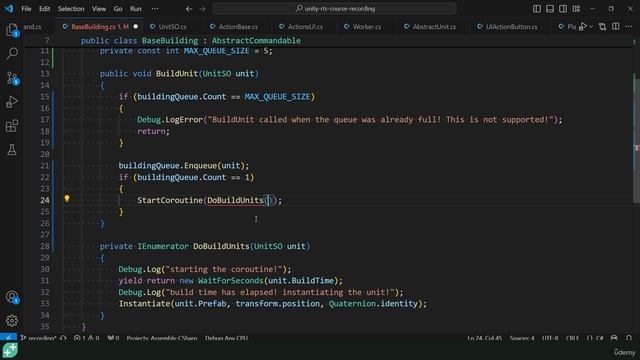The image size is (640, 360).
Task: Open the Testing flask view
Action: coord(12,149)
